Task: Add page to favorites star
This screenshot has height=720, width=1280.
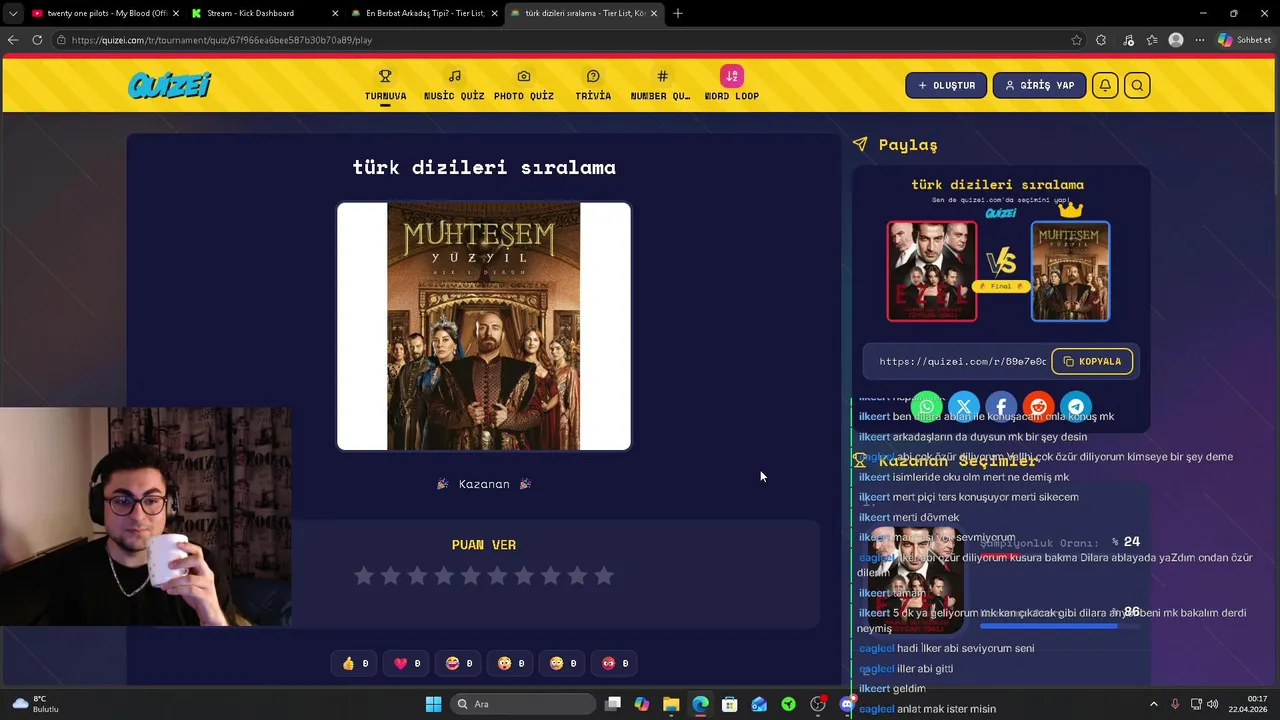Action: click(x=1077, y=40)
